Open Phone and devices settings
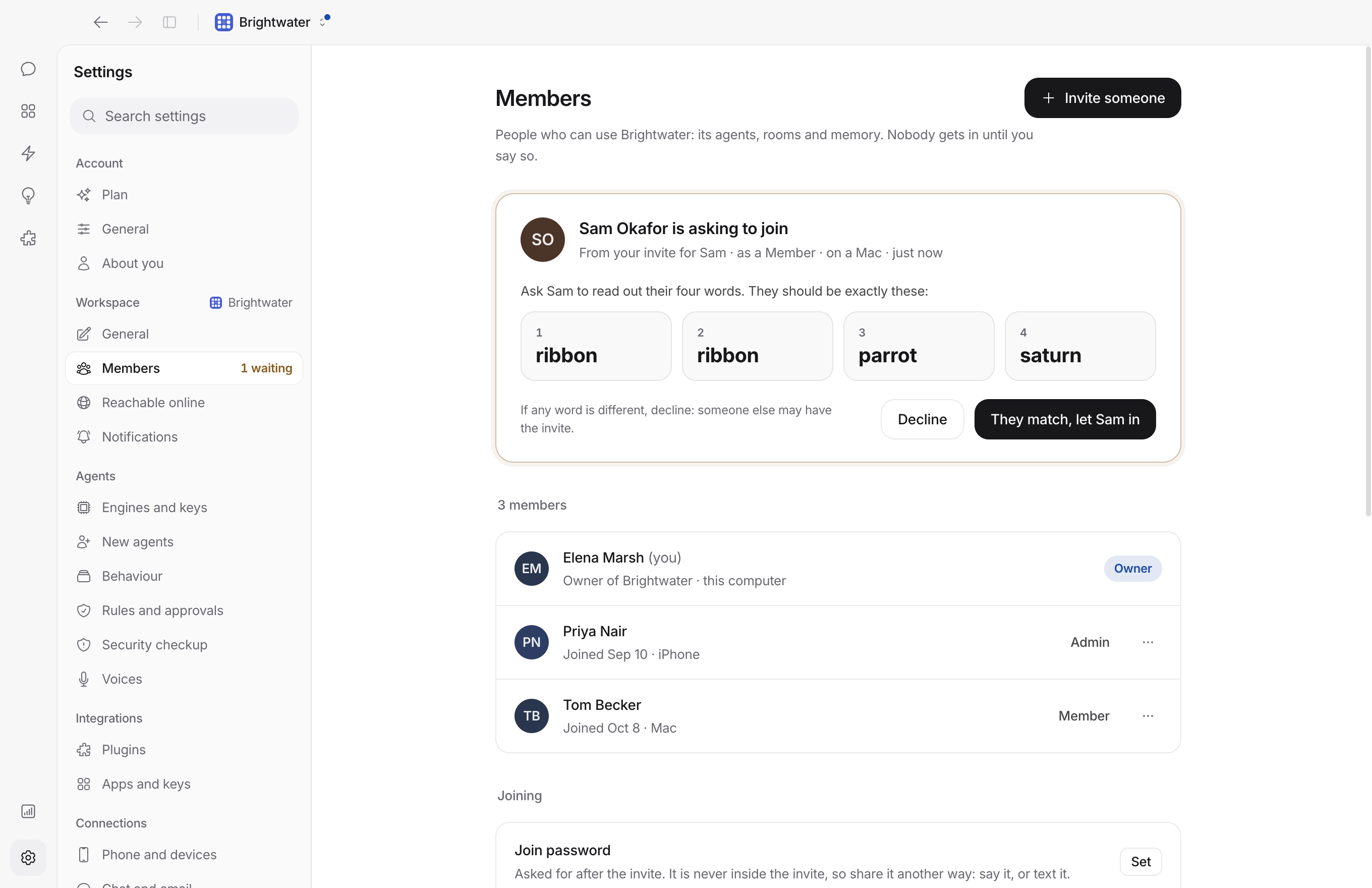Screen dimensions: 1372x888 click(x=184, y=855)
